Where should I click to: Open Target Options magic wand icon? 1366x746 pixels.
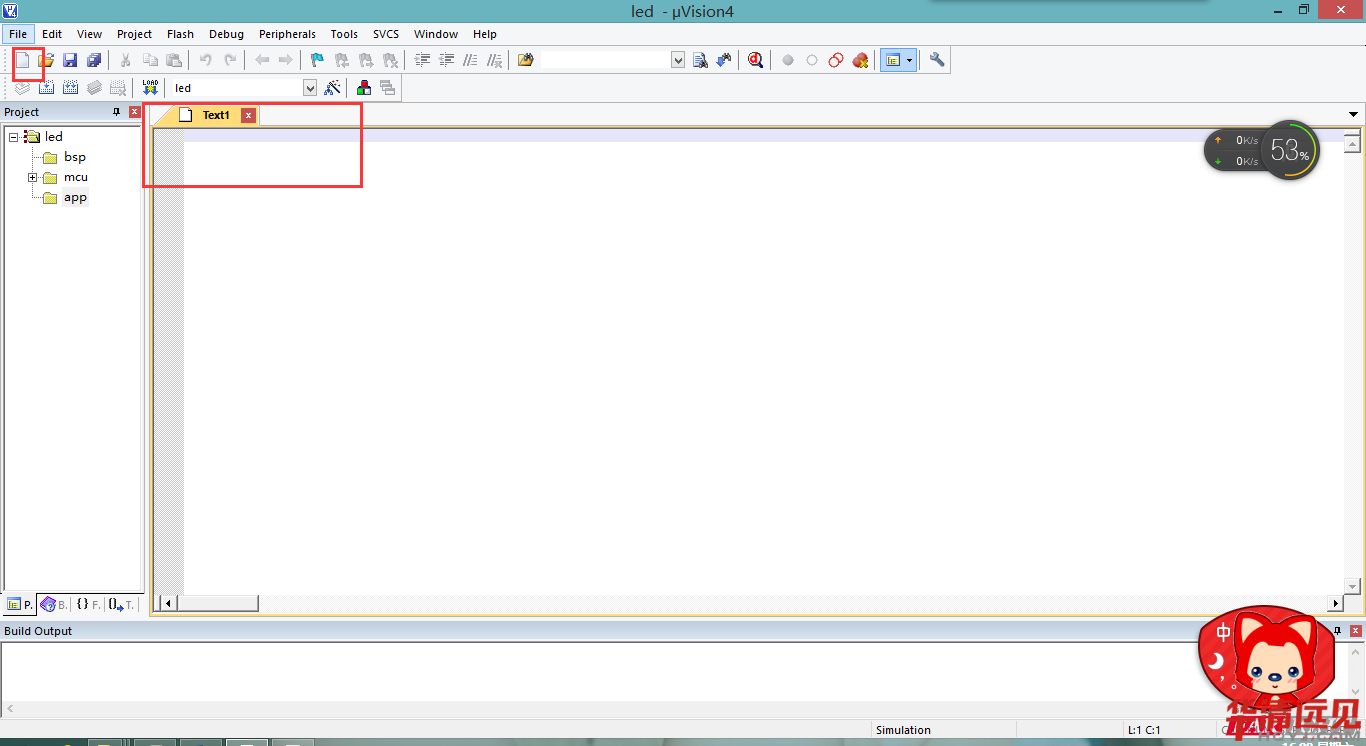tap(333, 88)
